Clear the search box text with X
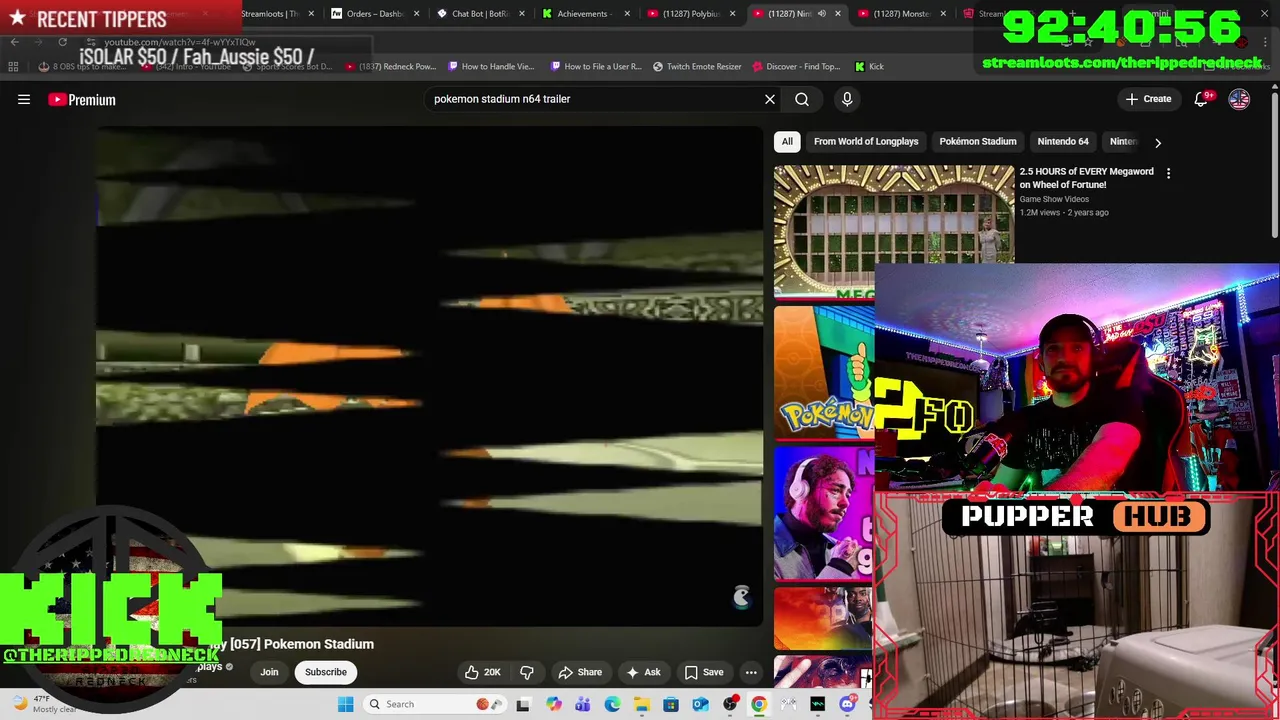This screenshot has height=720, width=1280. click(x=770, y=99)
